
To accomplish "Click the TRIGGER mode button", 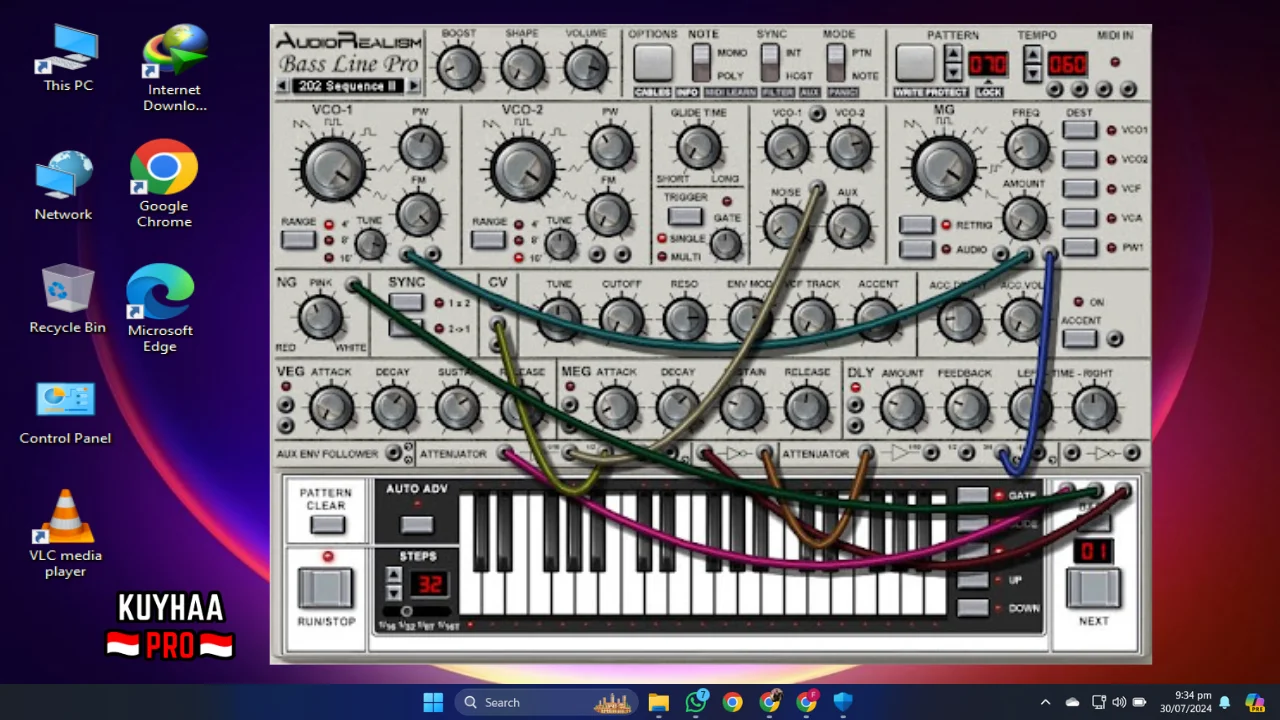I will [x=685, y=215].
